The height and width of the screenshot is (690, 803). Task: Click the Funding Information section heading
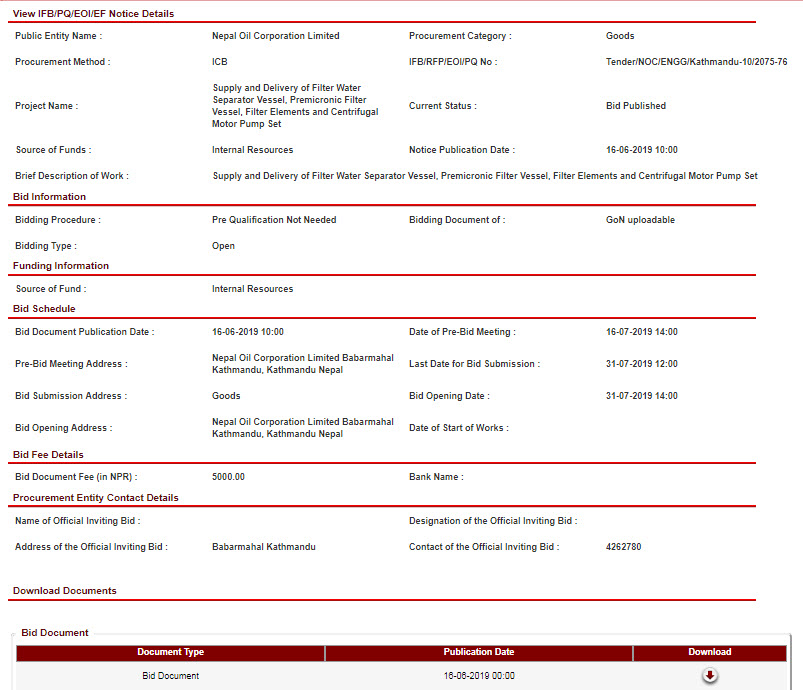[61, 266]
